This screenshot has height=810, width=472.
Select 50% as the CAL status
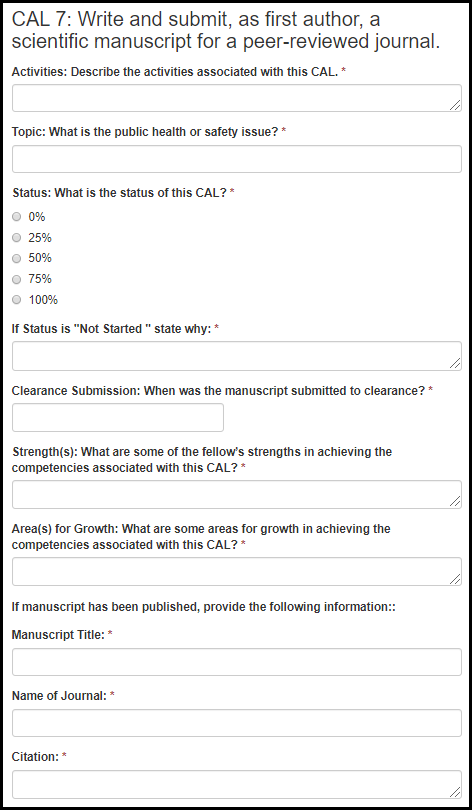point(17,258)
